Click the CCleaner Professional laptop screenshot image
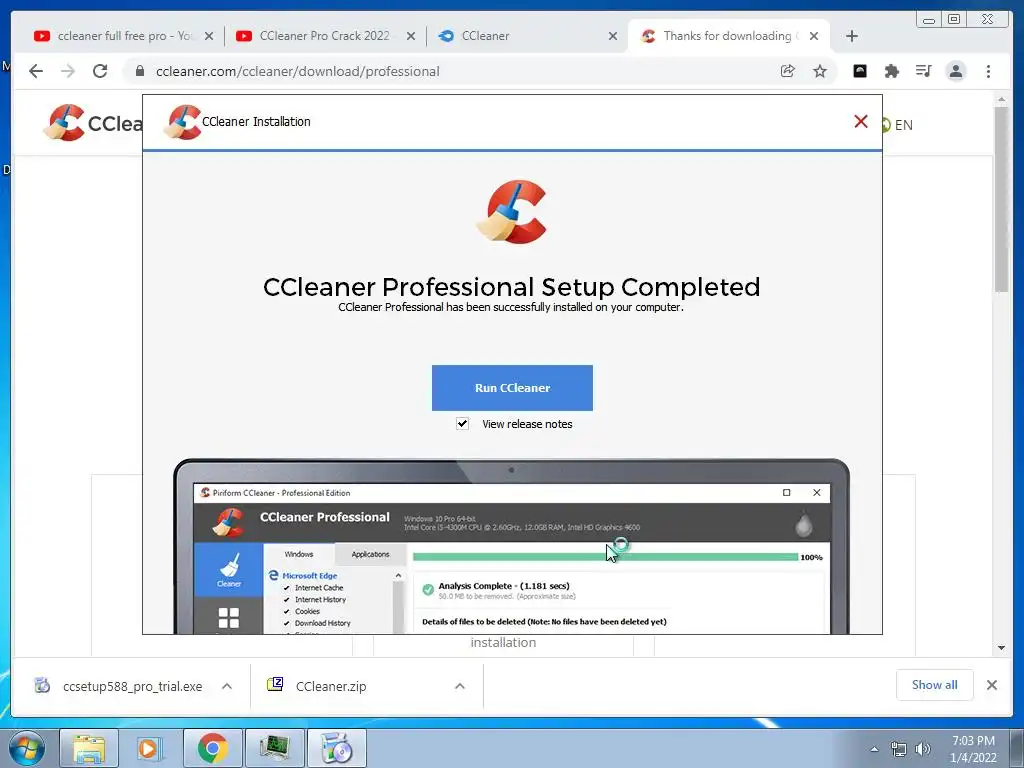Viewport: 1024px width, 768px height. pos(511,547)
